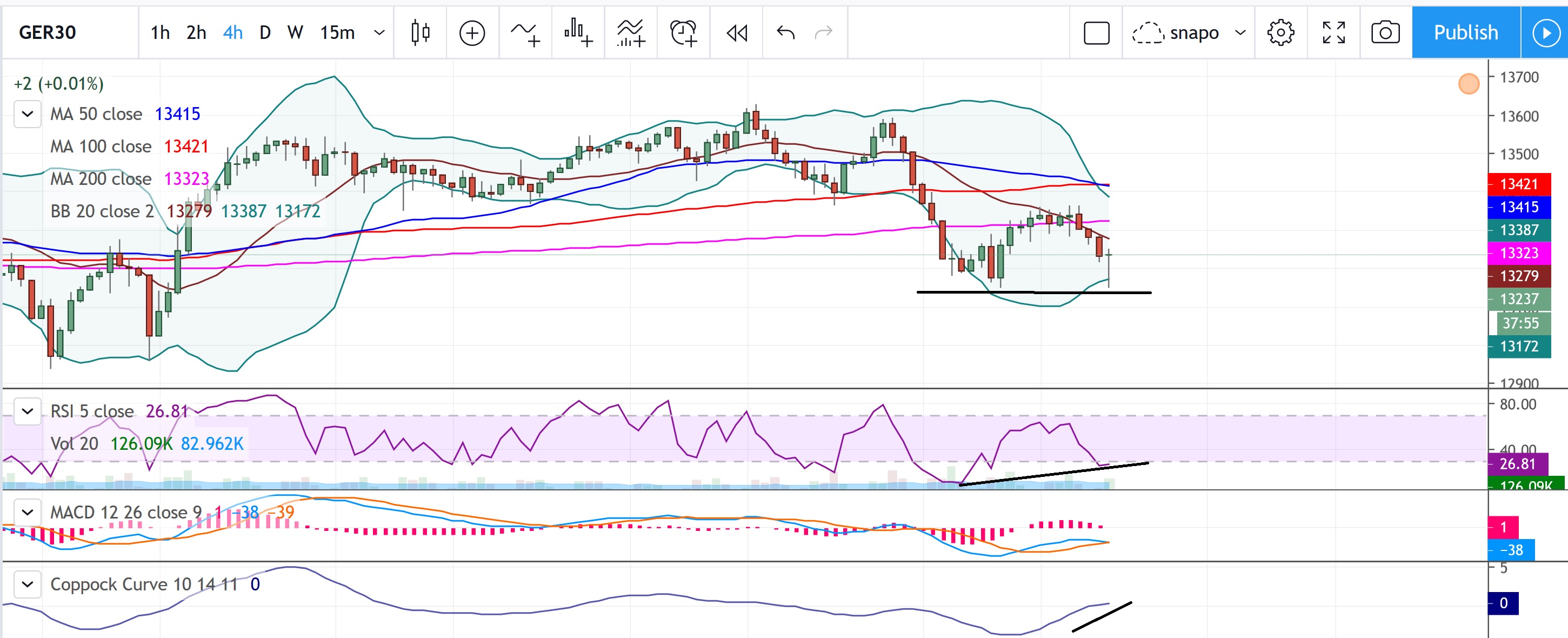Select the black trendline on the Coppock pane
This screenshot has width=1568, height=638.
[x=1102, y=617]
